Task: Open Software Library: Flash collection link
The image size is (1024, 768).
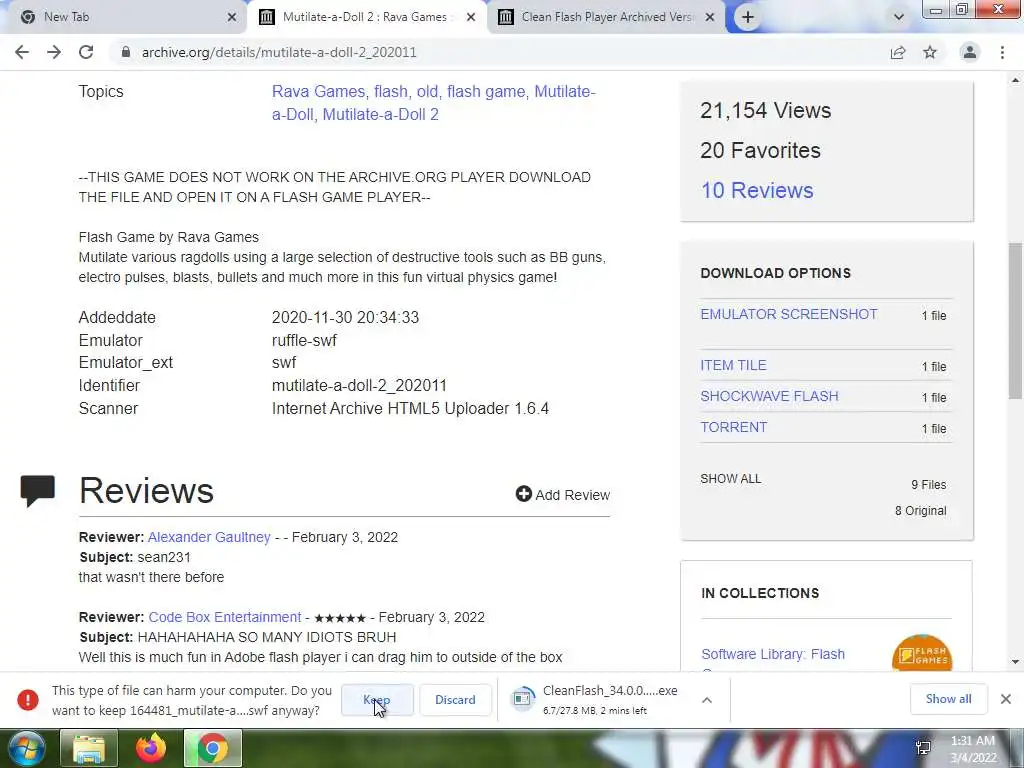Action: pos(773,654)
